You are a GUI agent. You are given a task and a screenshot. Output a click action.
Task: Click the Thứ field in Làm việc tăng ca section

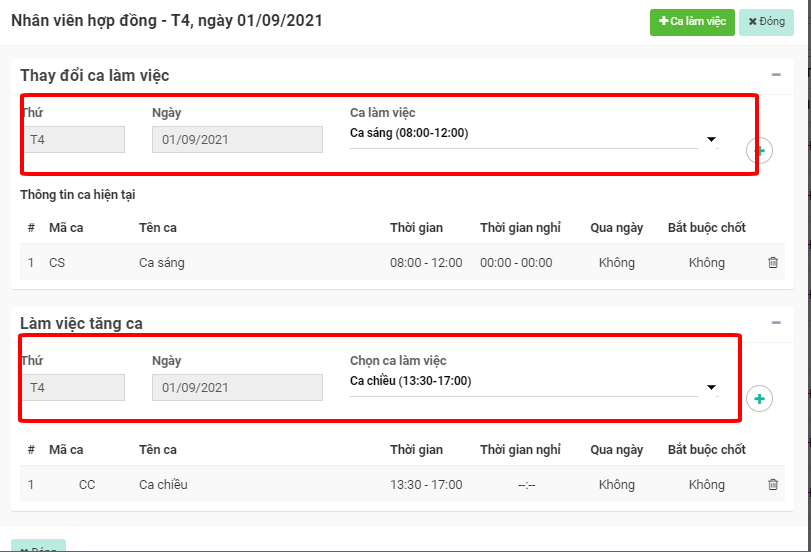tap(73, 388)
